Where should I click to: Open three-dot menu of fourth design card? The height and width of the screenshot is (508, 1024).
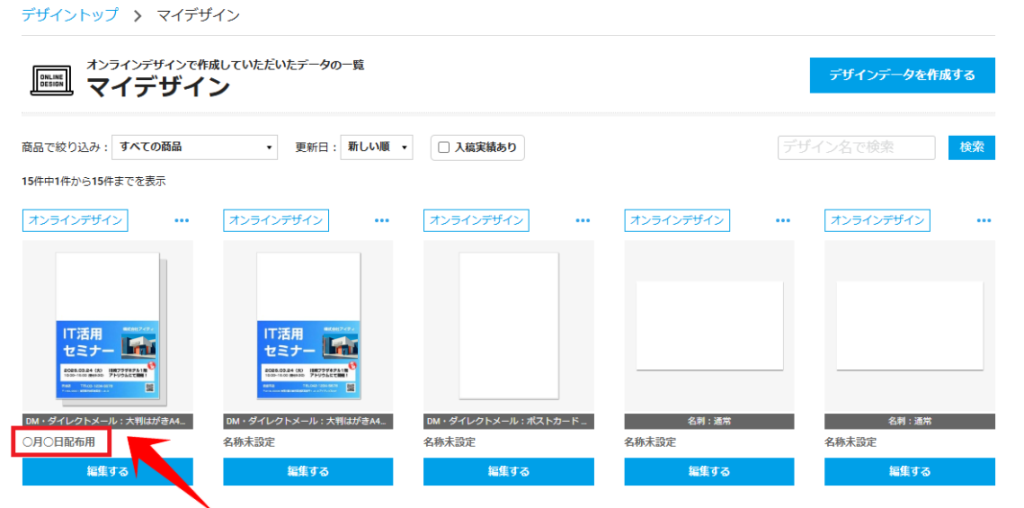click(x=783, y=220)
